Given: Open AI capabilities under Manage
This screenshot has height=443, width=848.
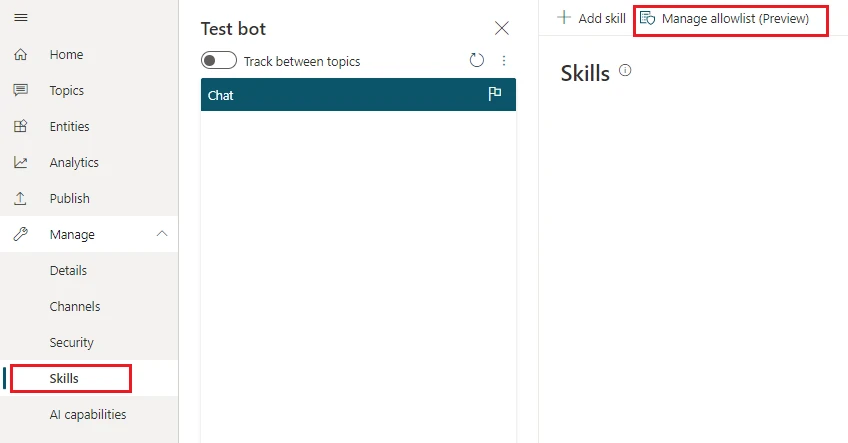Looking at the screenshot, I should pos(89,414).
